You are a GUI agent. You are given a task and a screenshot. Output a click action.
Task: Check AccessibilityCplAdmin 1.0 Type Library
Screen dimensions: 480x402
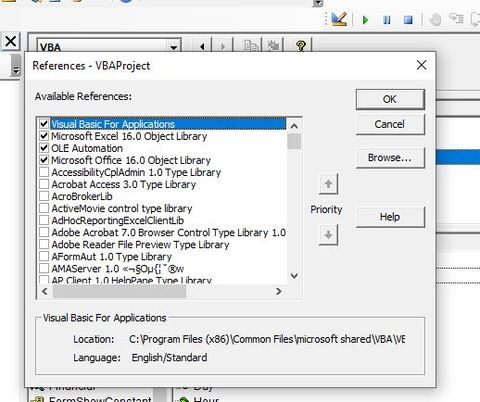[x=44, y=172]
